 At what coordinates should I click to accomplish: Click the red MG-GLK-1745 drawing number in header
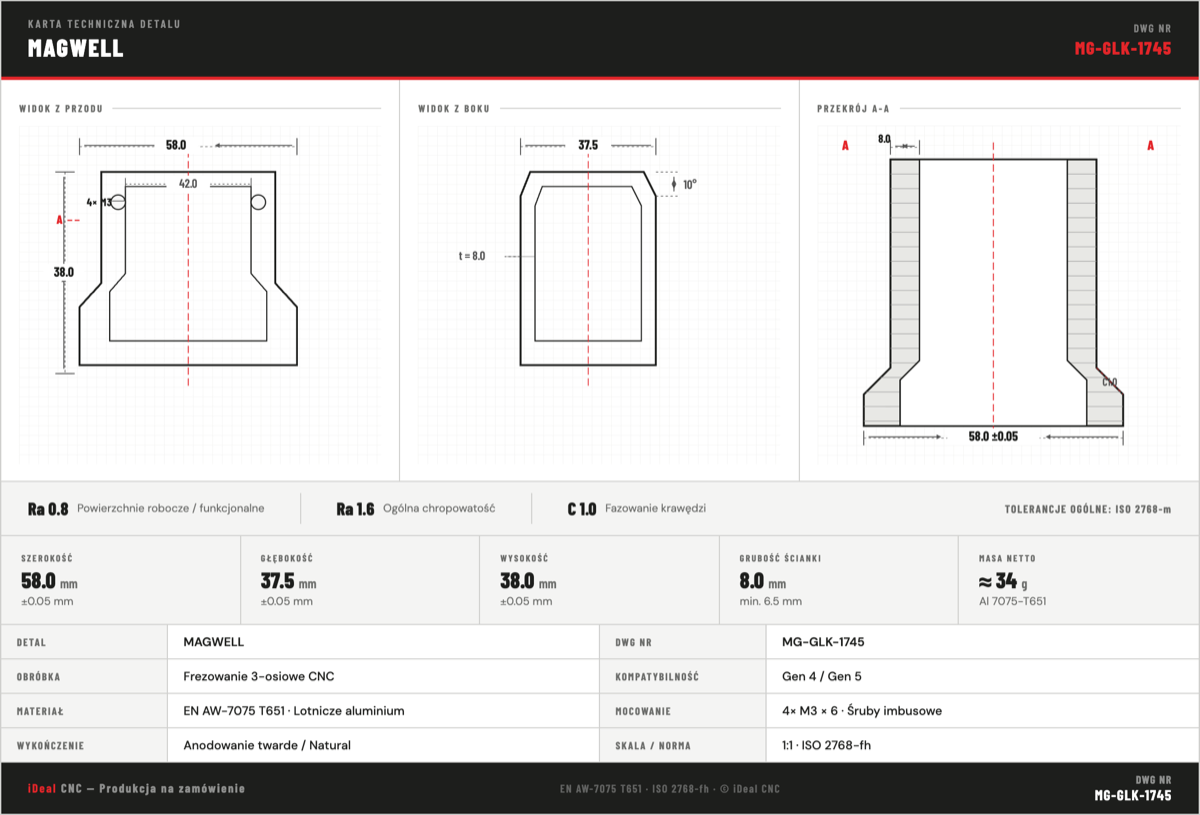pos(1123,48)
